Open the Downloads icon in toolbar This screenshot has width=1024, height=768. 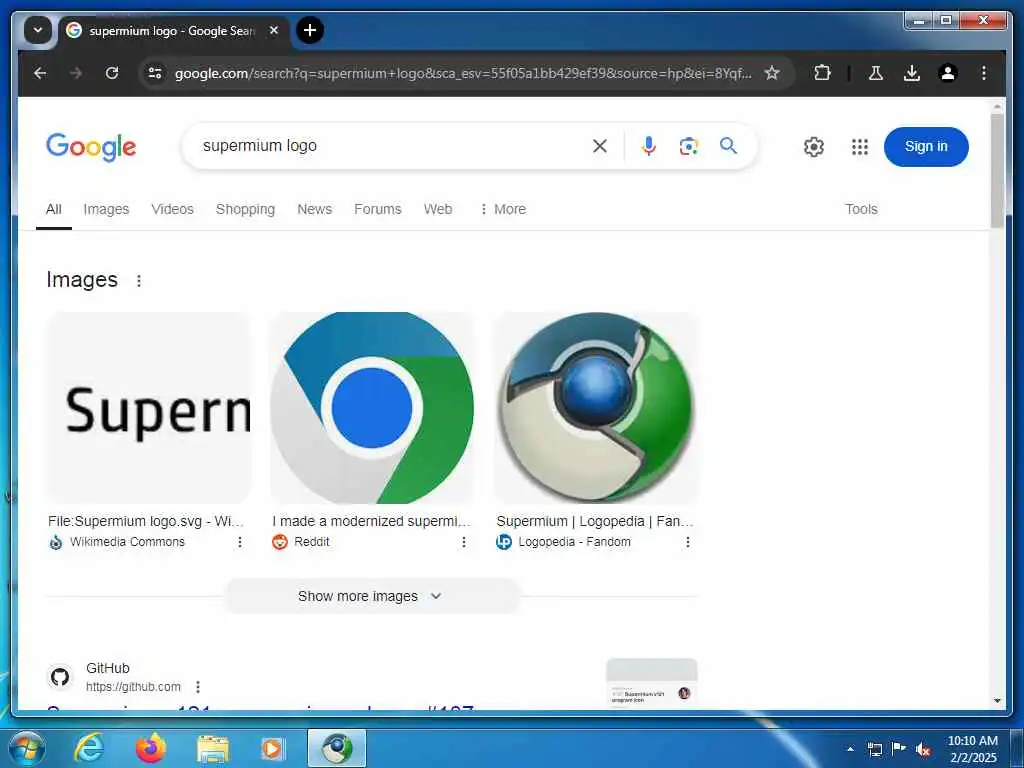click(912, 73)
